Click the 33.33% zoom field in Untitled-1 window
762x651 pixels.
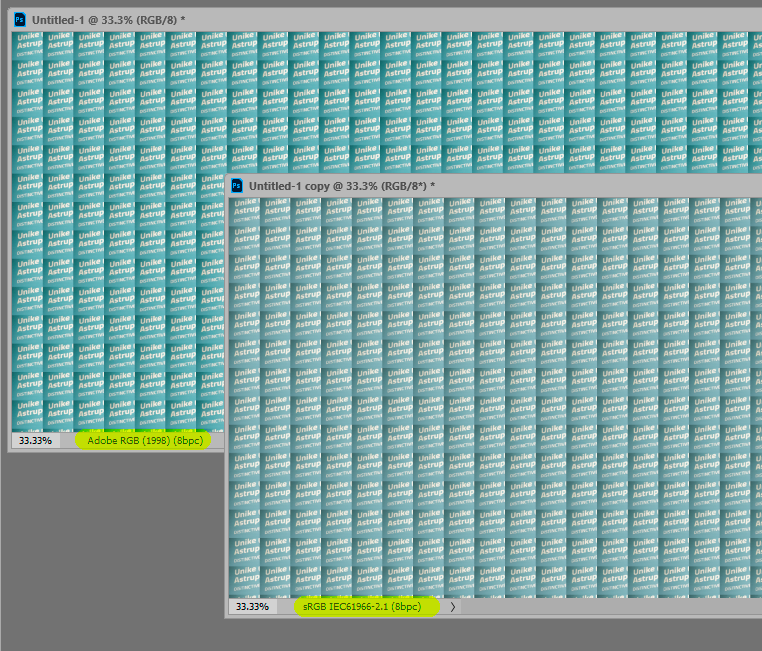click(36, 441)
